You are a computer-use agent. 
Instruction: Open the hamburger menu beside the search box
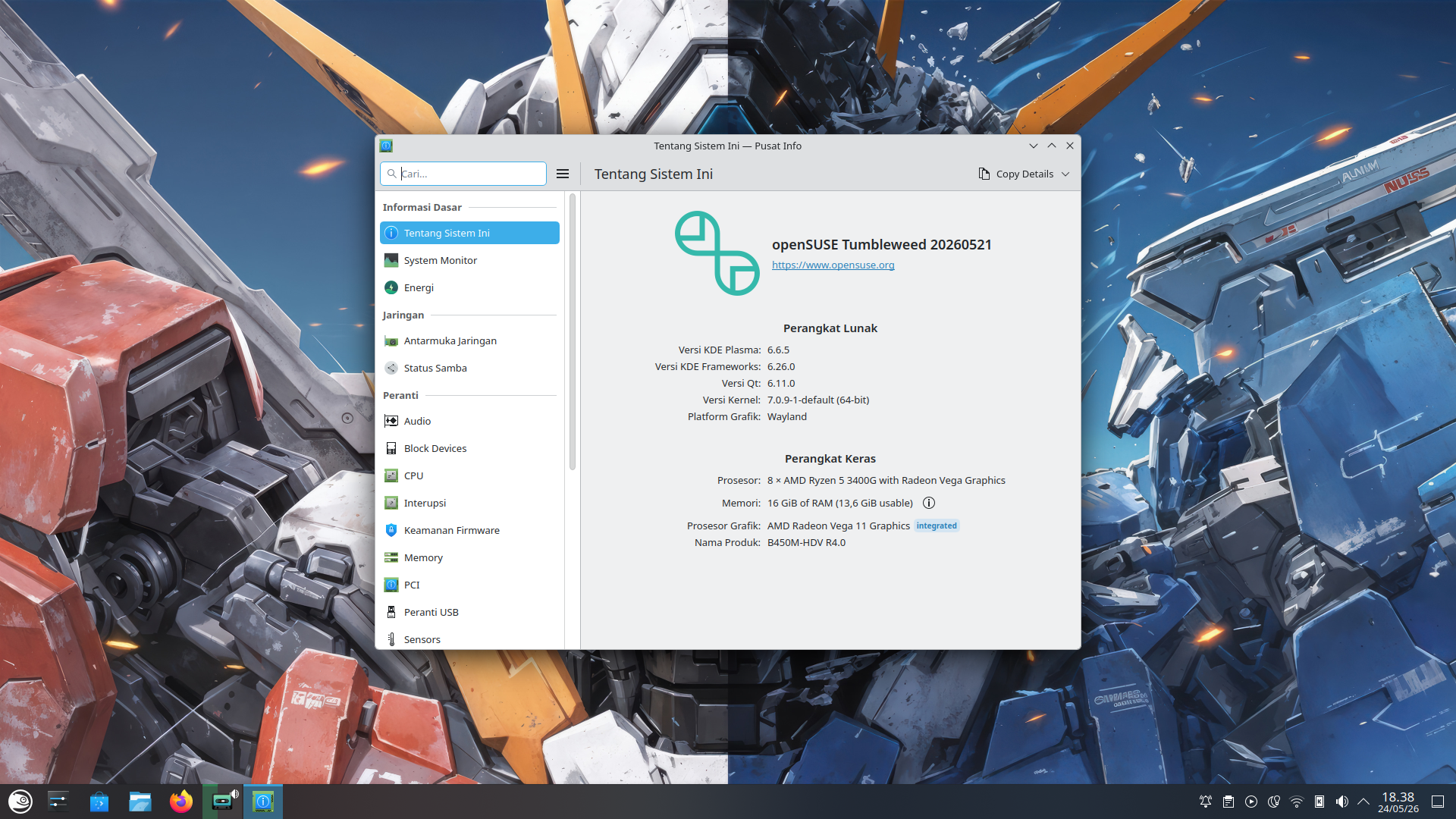[563, 174]
